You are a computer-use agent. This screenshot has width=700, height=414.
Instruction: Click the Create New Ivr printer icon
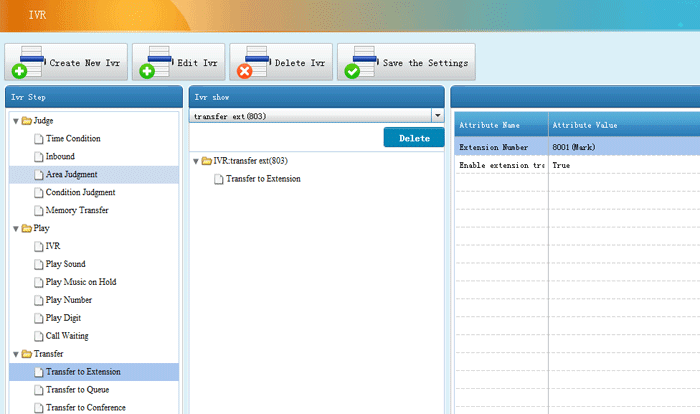coord(28,63)
